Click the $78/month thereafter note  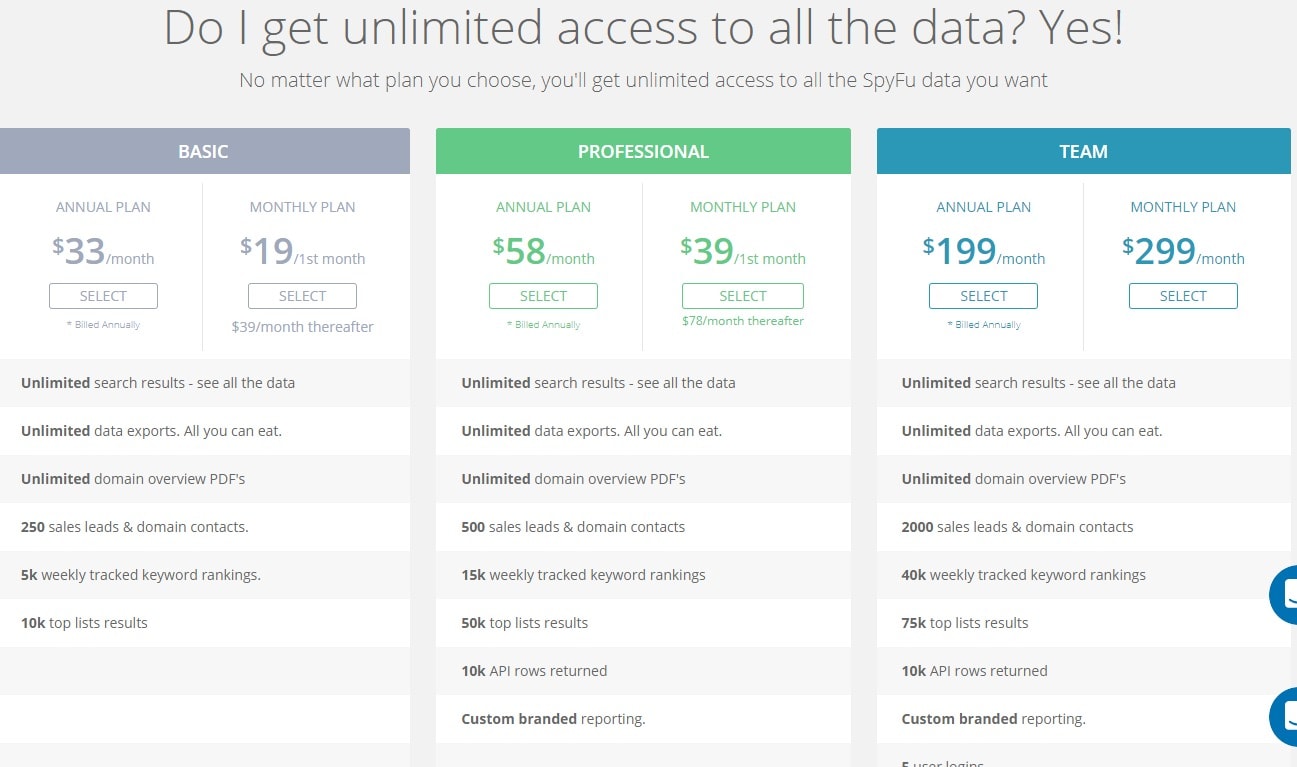pyautogui.click(x=743, y=321)
